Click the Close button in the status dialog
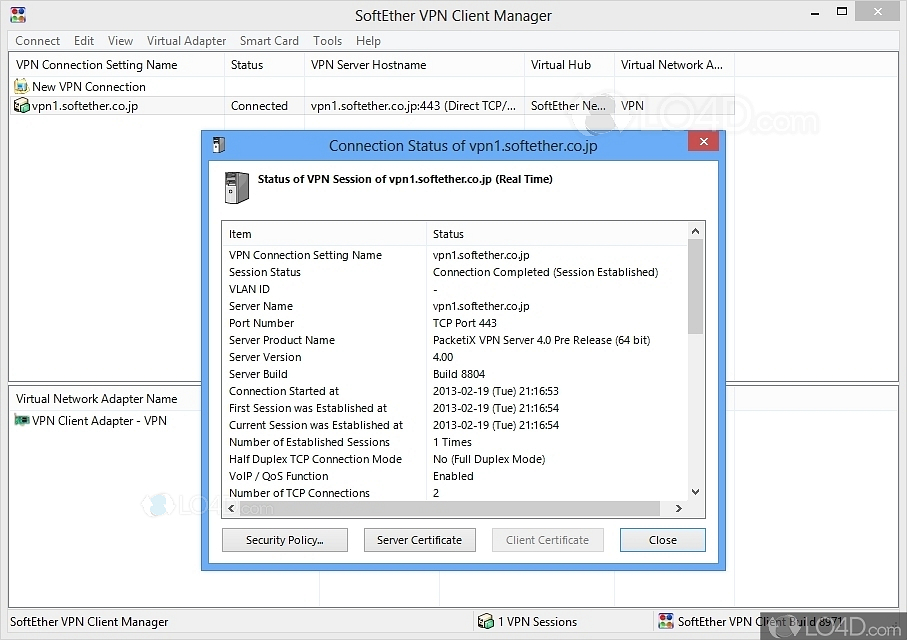Screen dimensions: 907x640 click(662, 539)
